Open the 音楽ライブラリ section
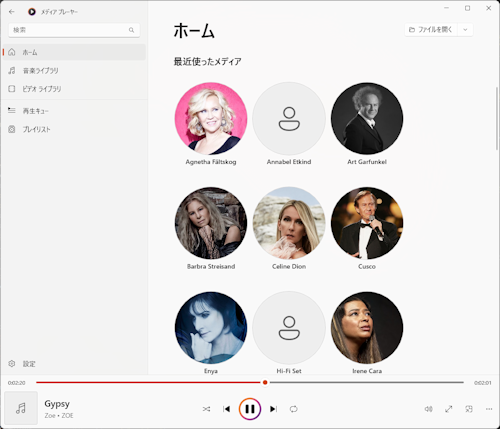The height and width of the screenshot is (429, 500). click(x=74, y=71)
